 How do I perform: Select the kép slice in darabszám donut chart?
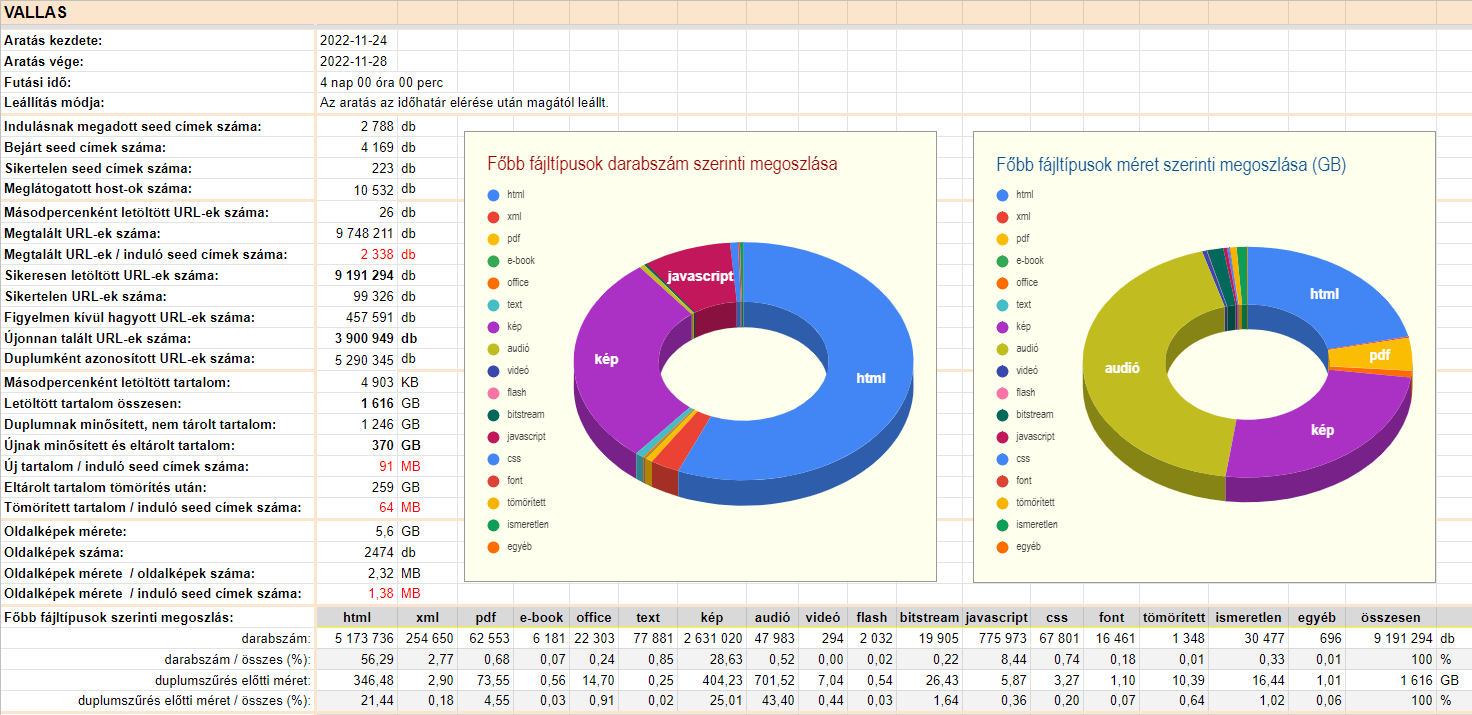(607, 358)
